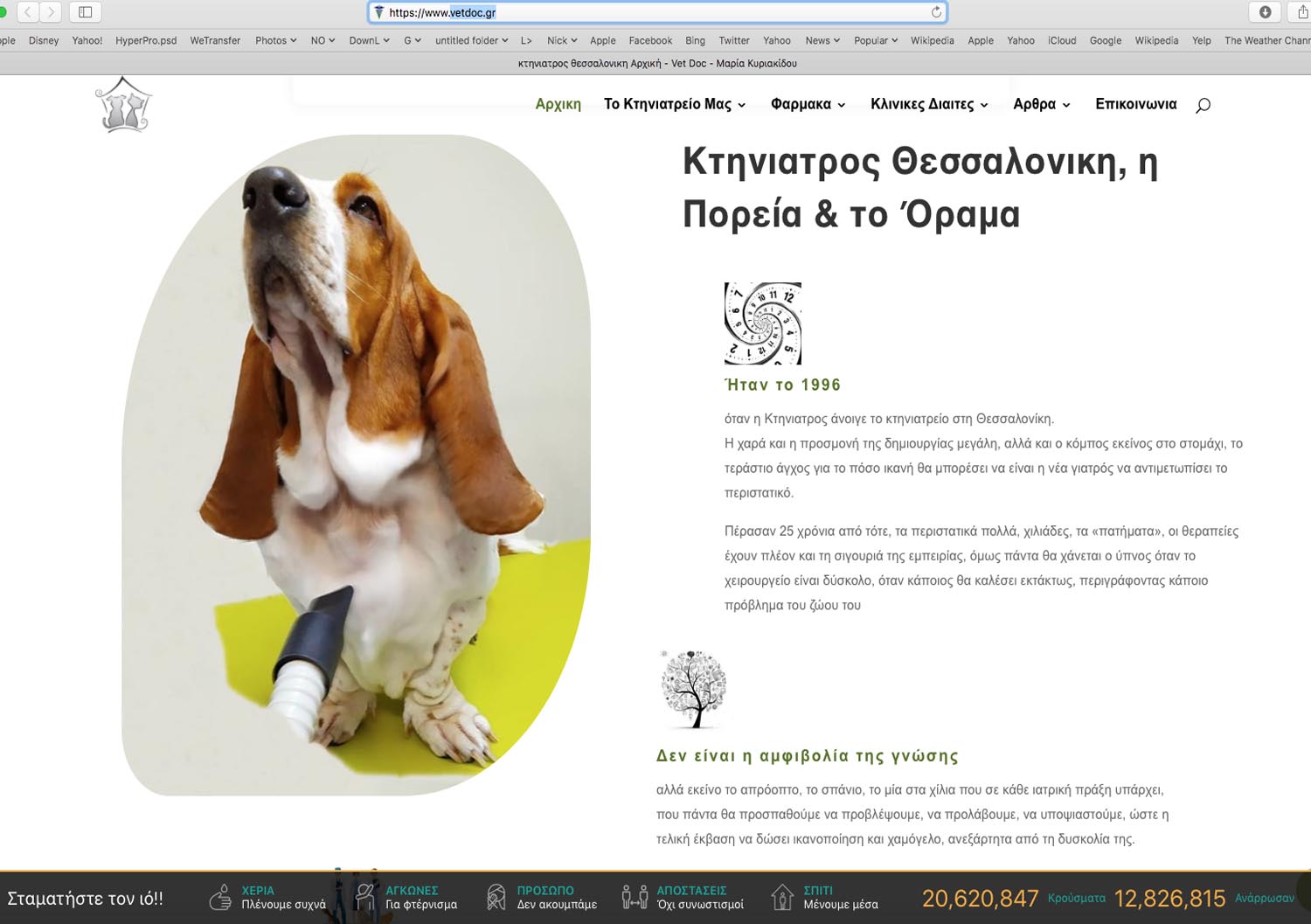Open the Facebook bookmark in favorites bar
The width and height of the screenshot is (1311, 924).
click(x=650, y=40)
